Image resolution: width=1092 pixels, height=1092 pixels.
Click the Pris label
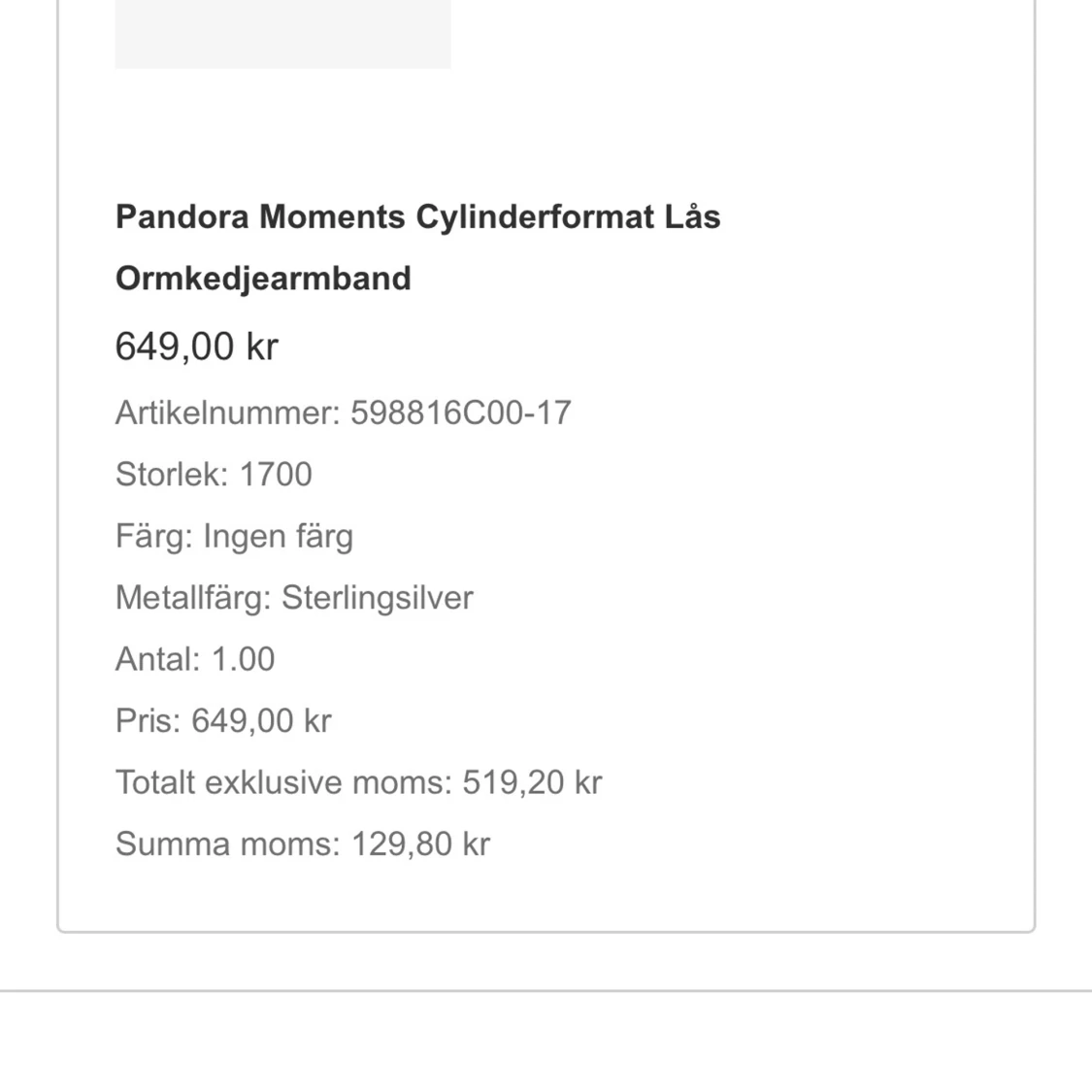148,721
